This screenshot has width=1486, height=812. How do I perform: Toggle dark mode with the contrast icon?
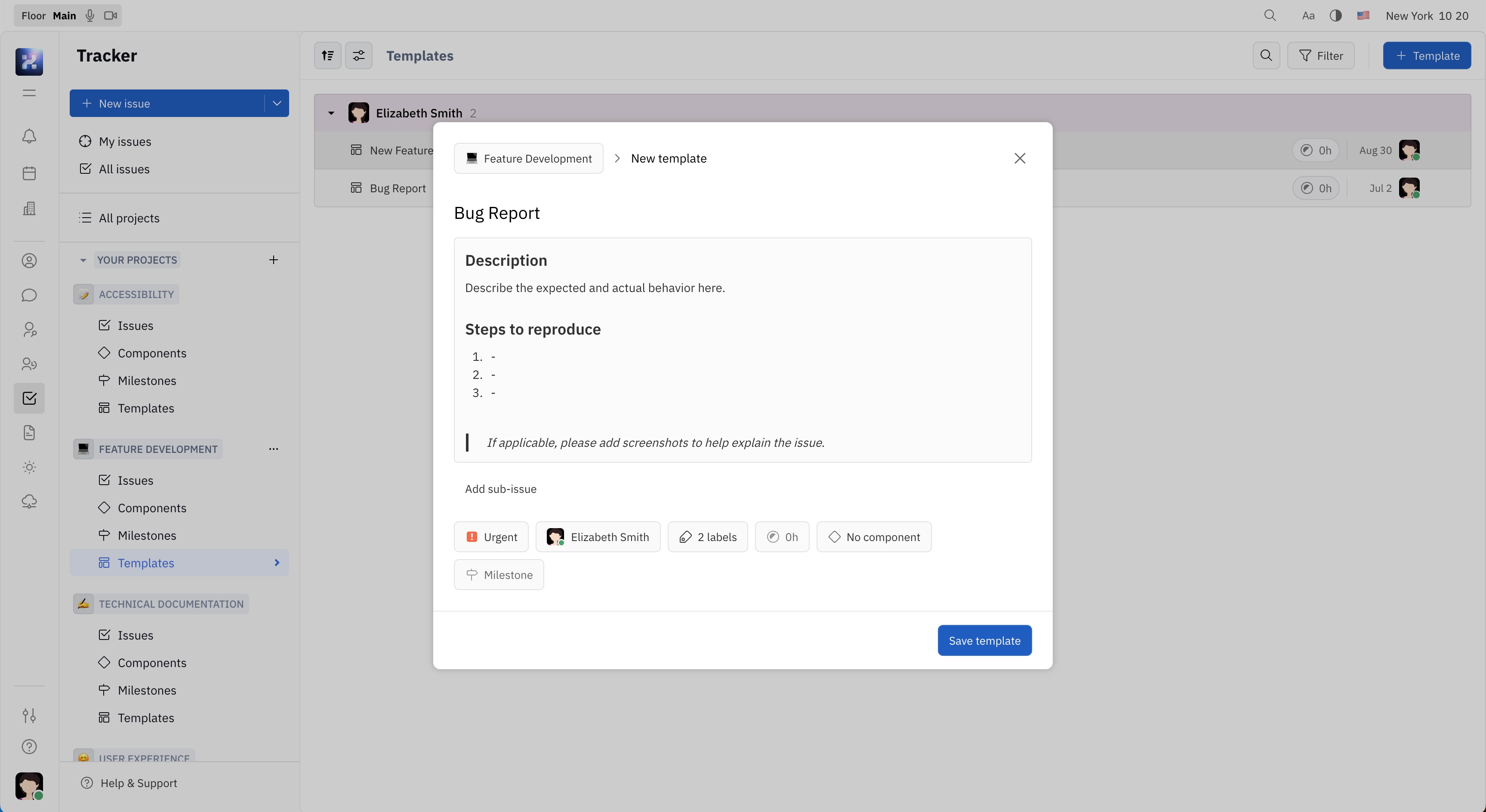coord(1335,15)
